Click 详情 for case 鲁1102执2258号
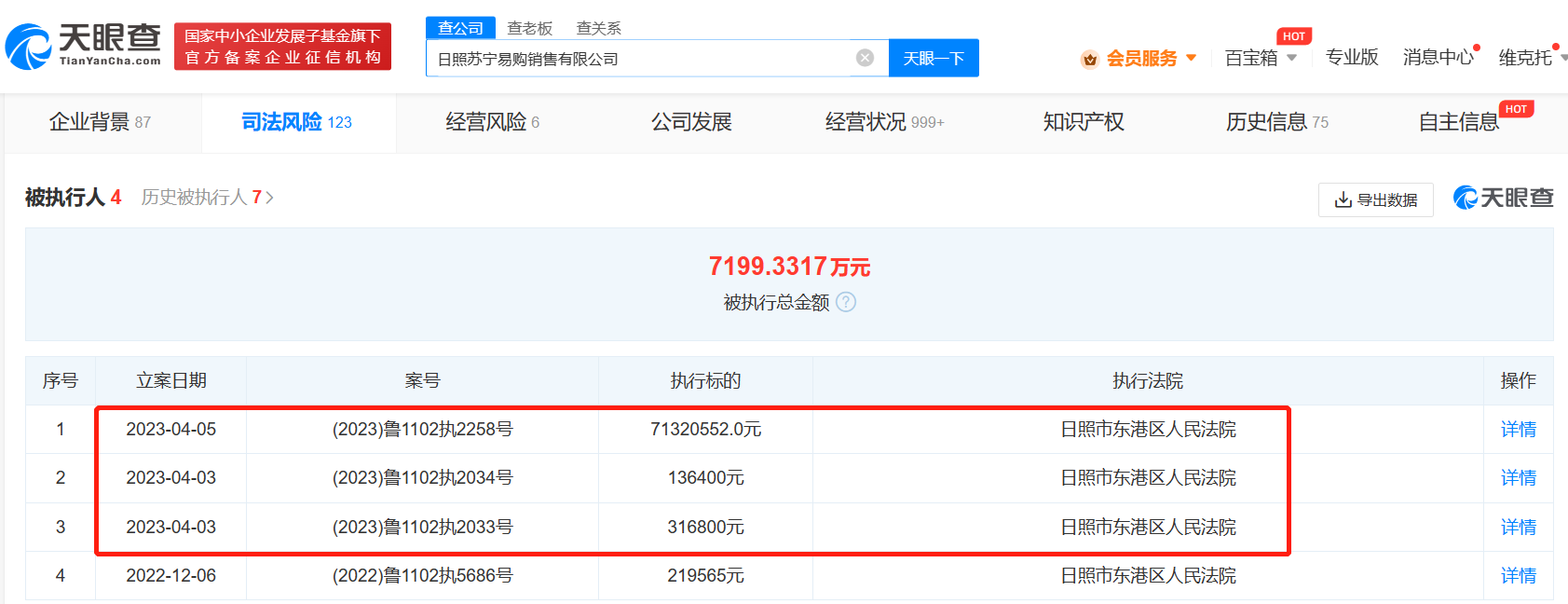Screen dimensions: 1568x604 click(x=1519, y=429)
